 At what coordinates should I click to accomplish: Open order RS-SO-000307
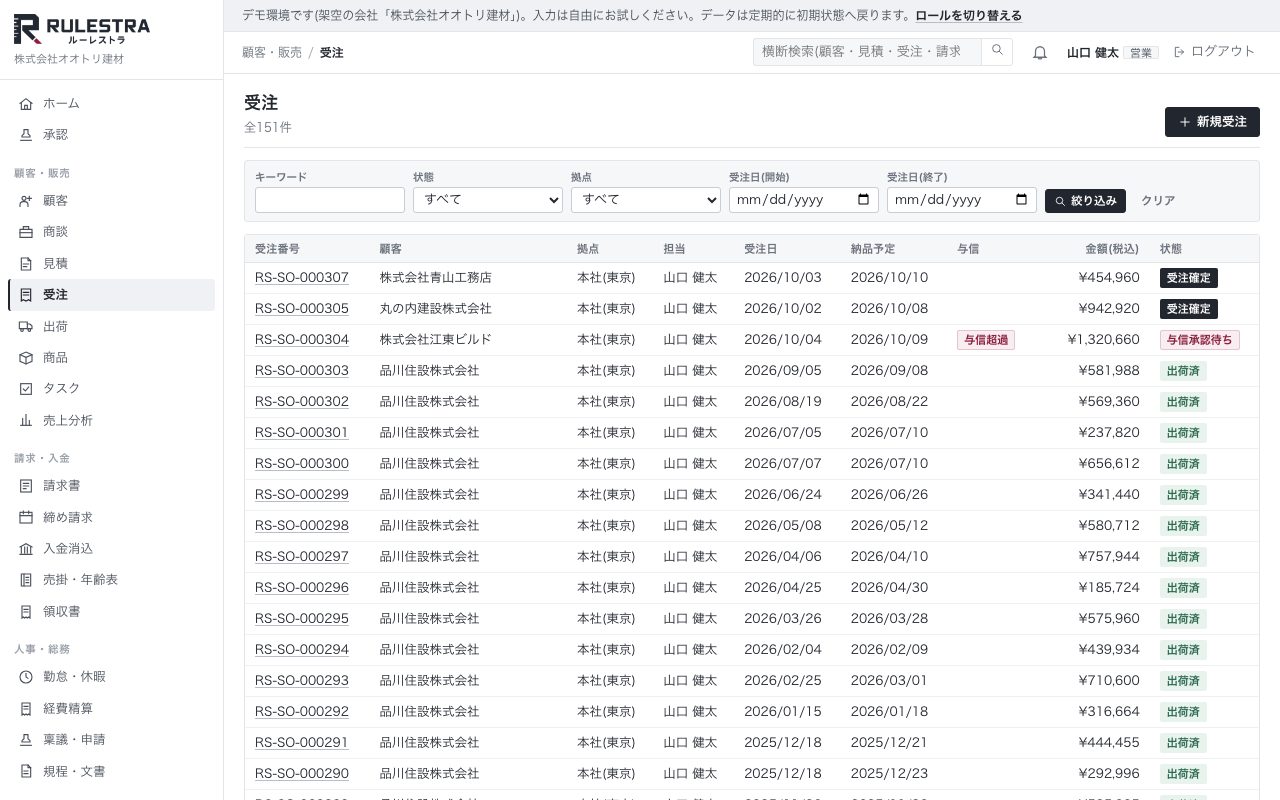[302, 278]
